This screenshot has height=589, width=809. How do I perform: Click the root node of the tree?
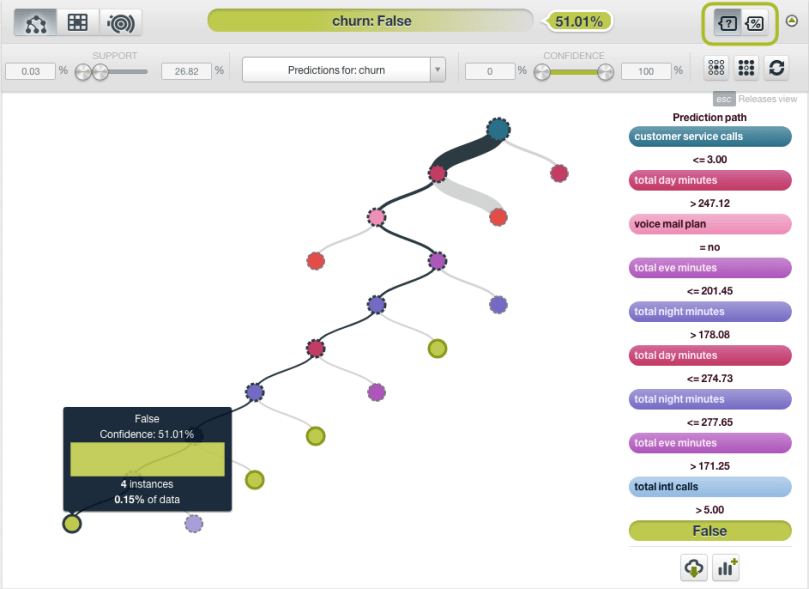pyautogui.click(x=498, y=129)
